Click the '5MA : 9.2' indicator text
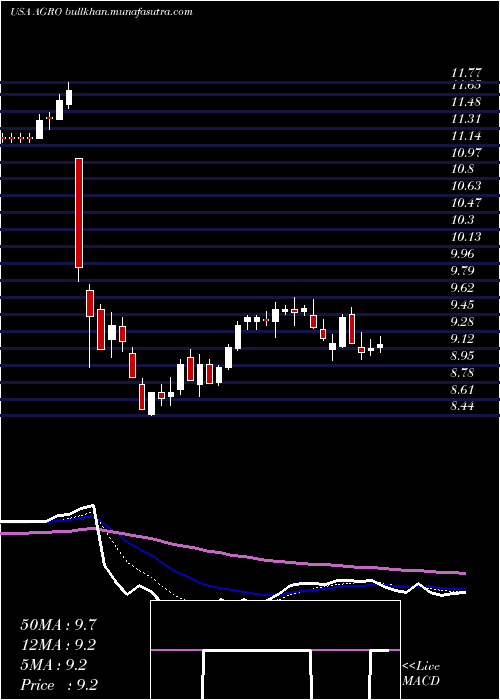 (54, 665)
